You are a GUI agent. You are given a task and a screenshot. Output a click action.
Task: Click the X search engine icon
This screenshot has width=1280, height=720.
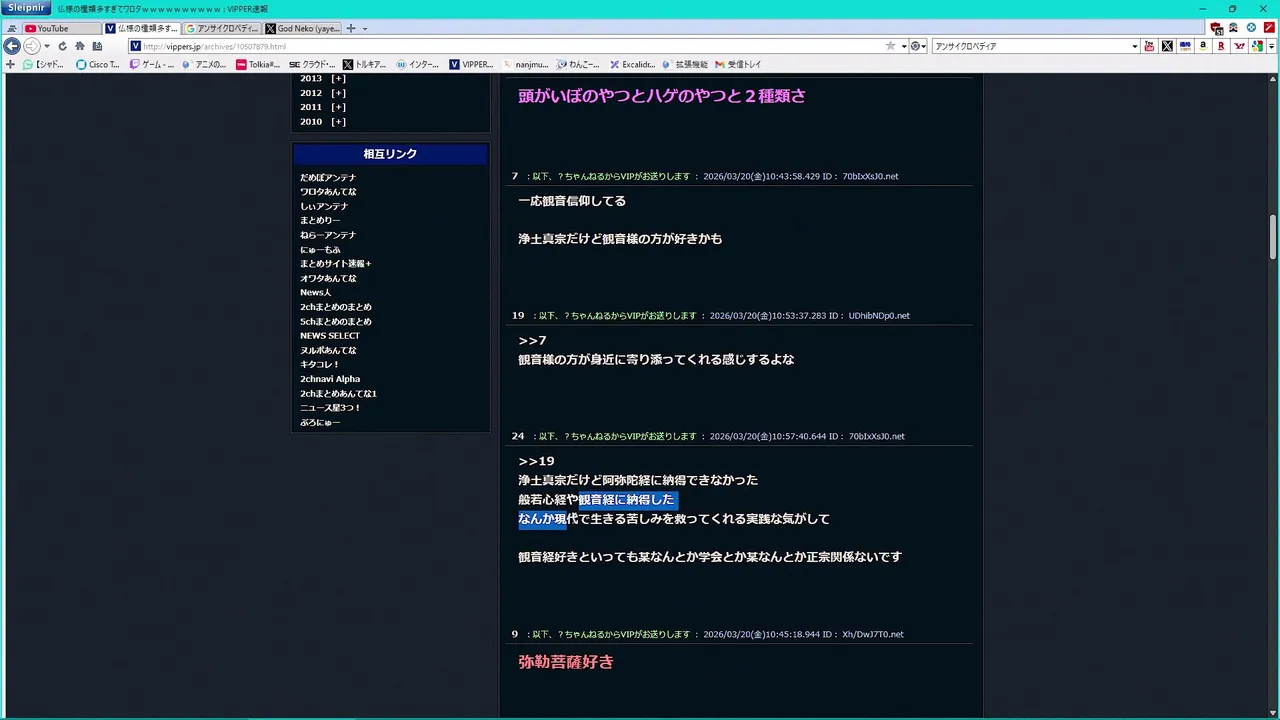1167,46
